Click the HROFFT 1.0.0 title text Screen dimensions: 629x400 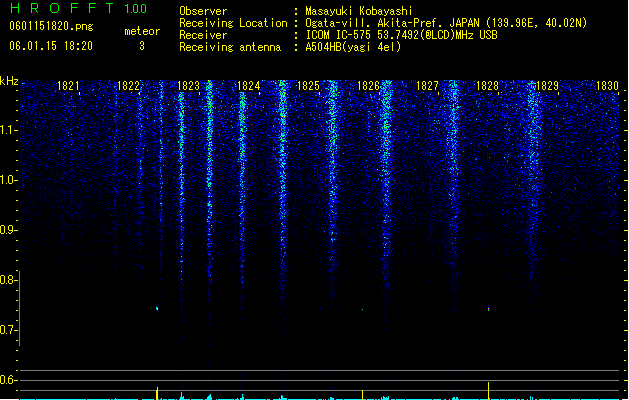click(79, 8)
